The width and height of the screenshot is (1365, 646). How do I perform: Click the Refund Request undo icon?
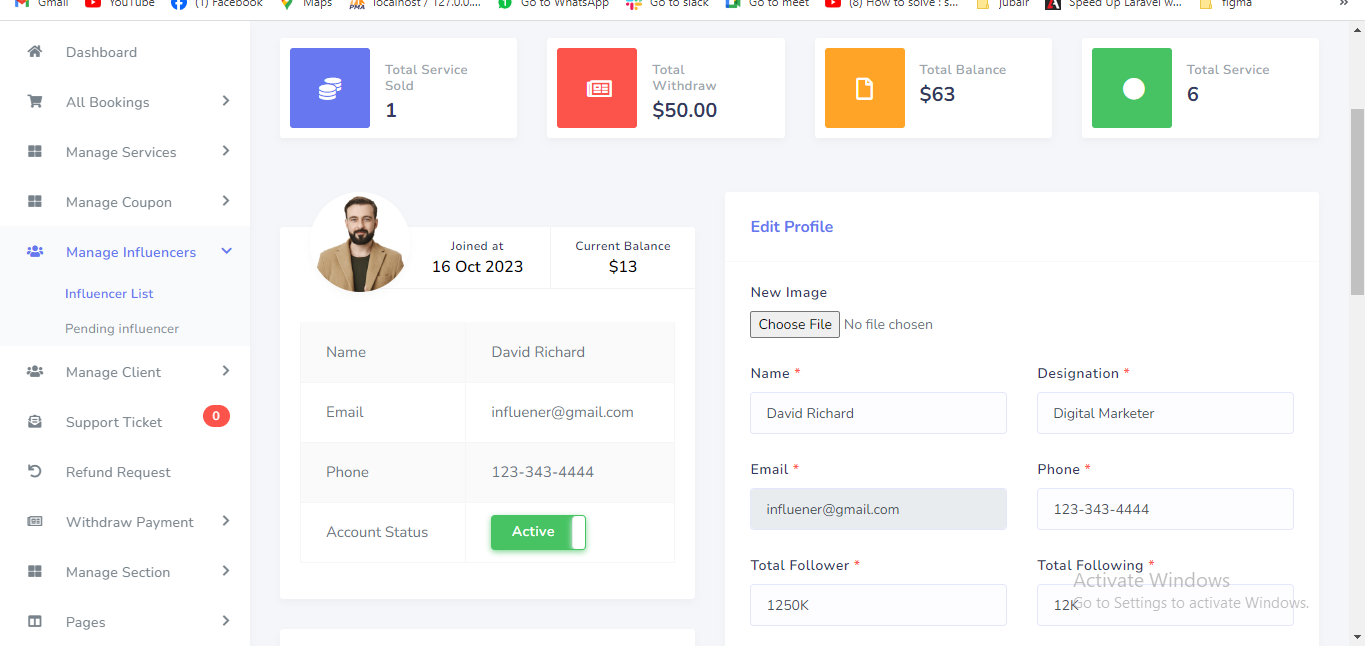tap(35, 472)
